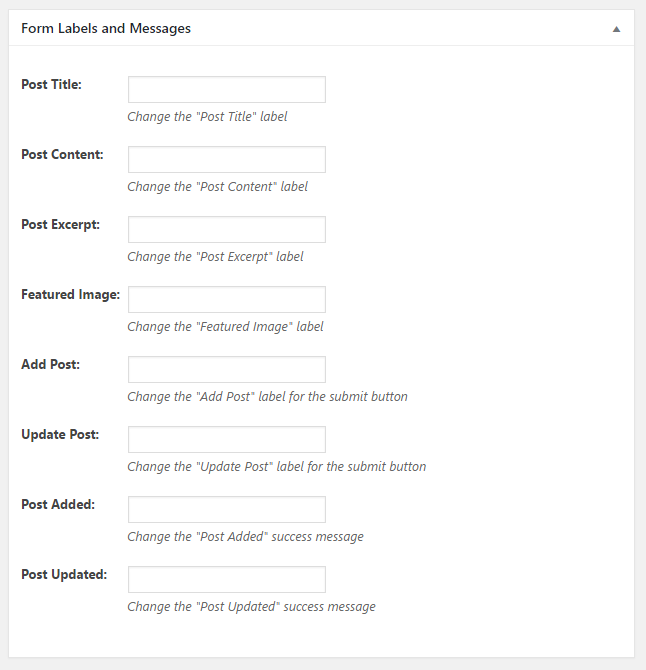Click the bold Post Updated label
This screenshot has width=646, height=670.
point(64,574)
